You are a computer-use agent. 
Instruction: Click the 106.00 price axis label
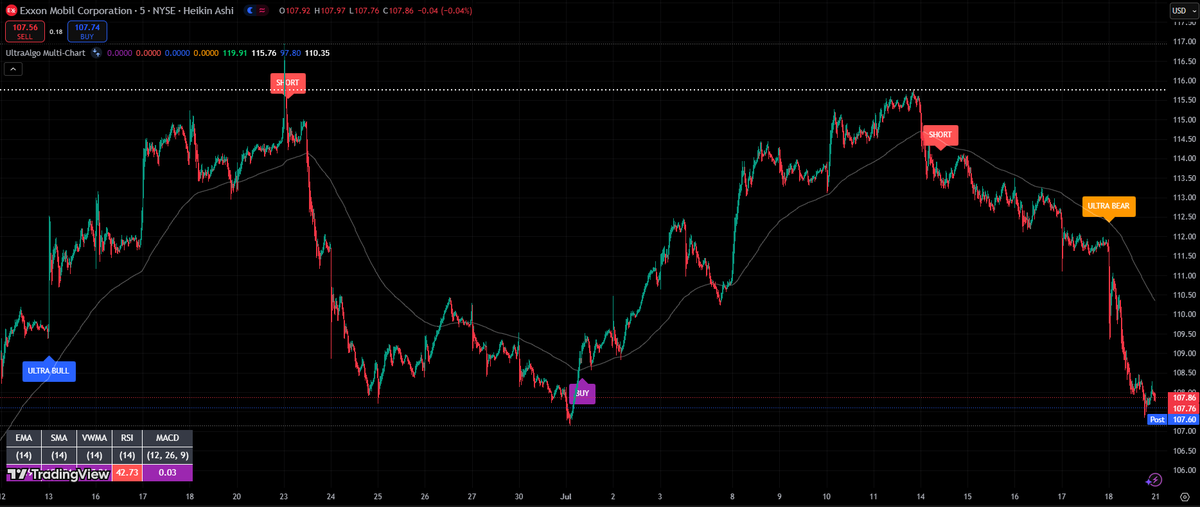[x=1183, y=470]
